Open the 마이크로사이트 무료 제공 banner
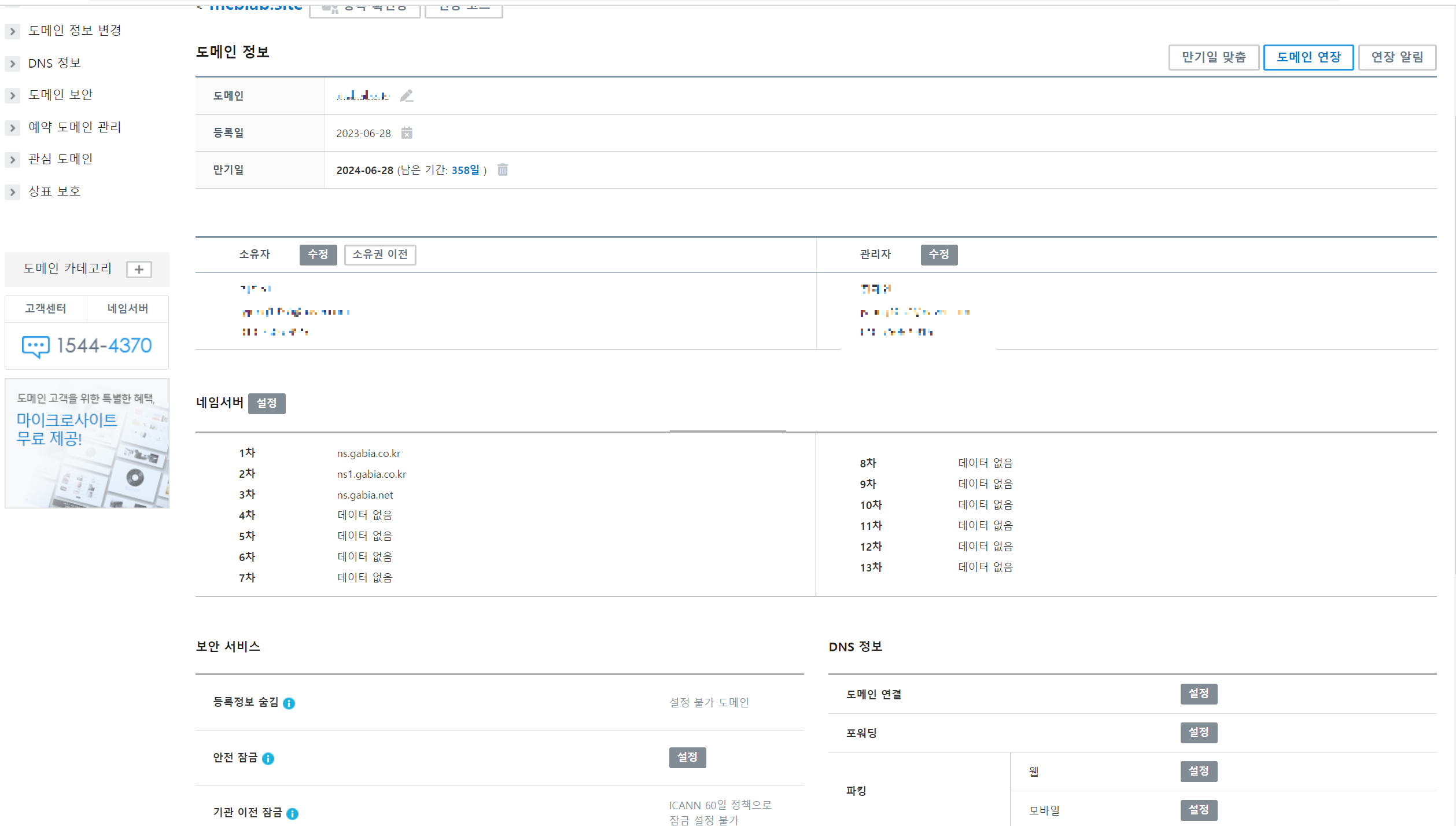This screenshot has height=826, width=1456. point(87,443)
